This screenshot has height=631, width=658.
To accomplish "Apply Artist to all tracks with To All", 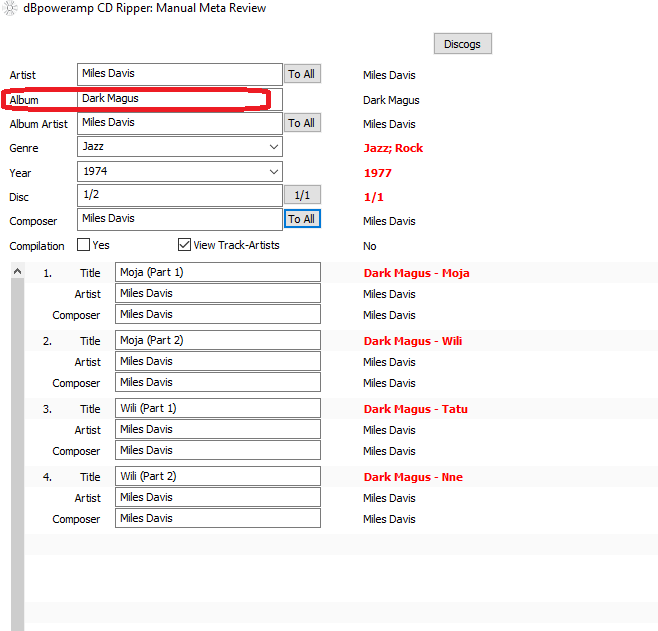I will (302, 74).
